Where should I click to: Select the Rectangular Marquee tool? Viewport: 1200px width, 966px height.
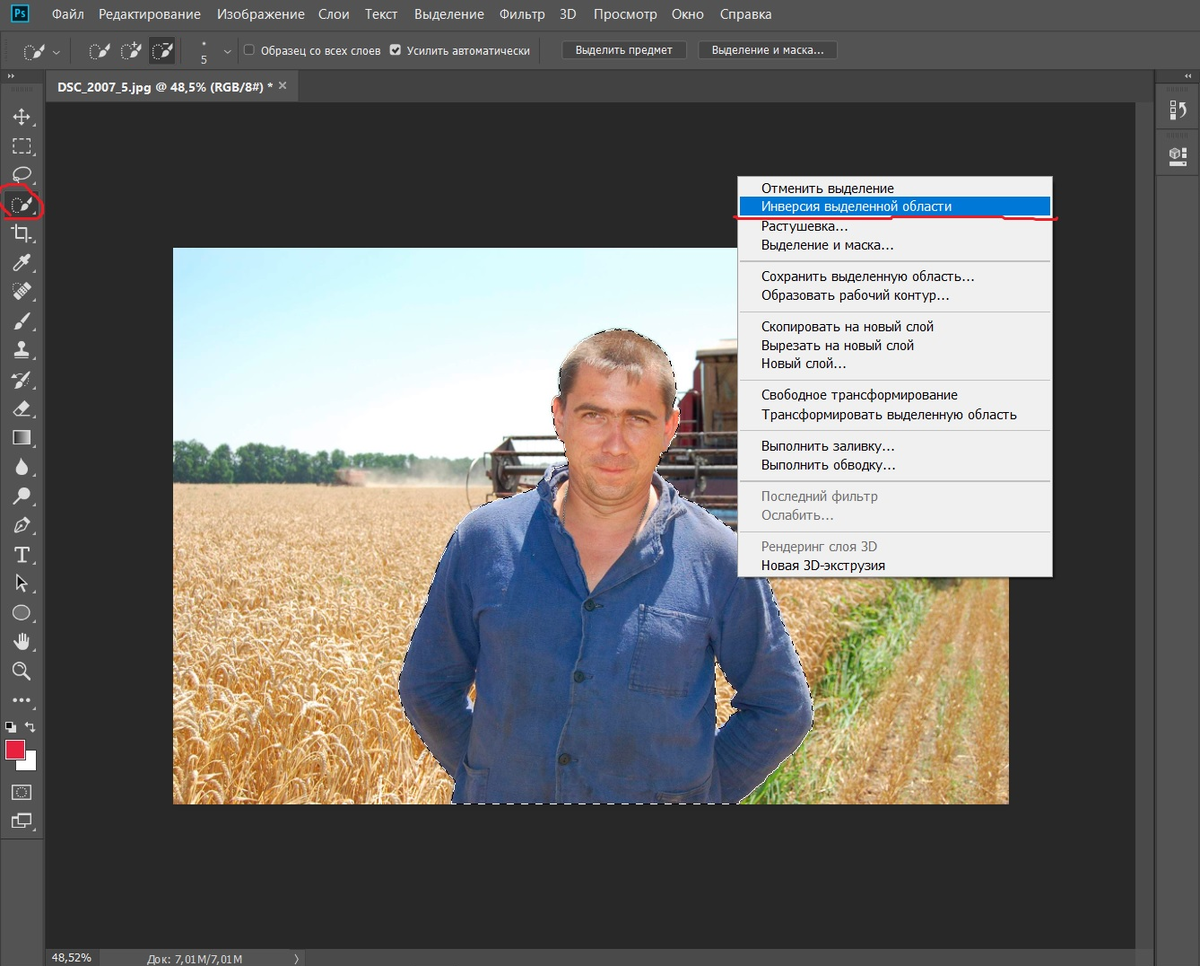[x=21, y=146]
